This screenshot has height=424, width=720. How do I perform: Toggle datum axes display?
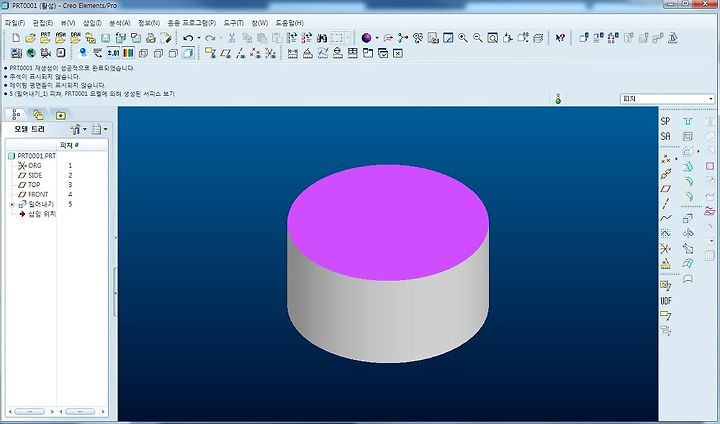coord(240,53)
